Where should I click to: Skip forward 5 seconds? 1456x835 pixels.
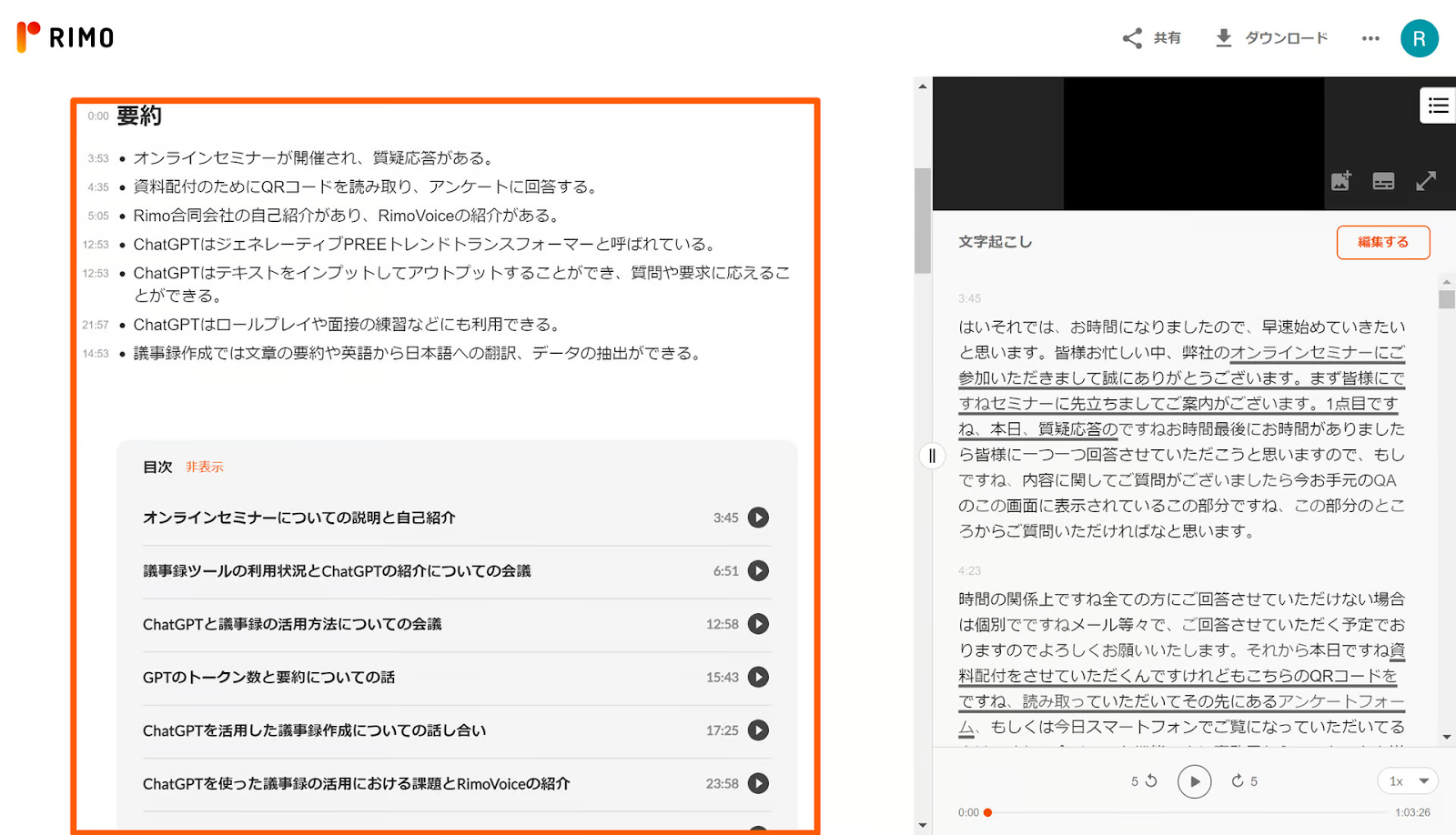click(x=1243, y=781)
